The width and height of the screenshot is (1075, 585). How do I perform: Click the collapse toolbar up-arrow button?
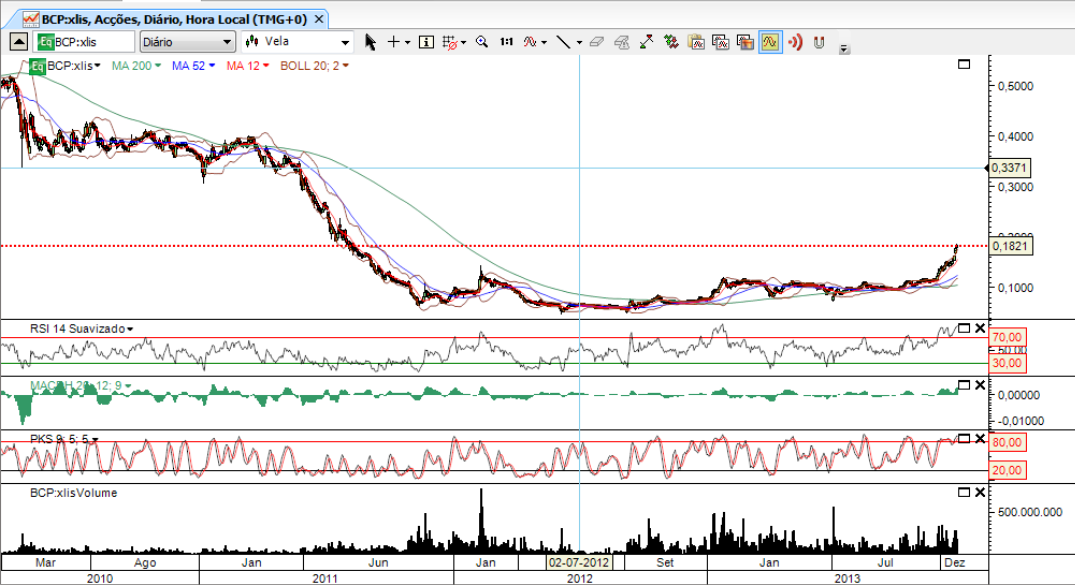tap(18, 42)
